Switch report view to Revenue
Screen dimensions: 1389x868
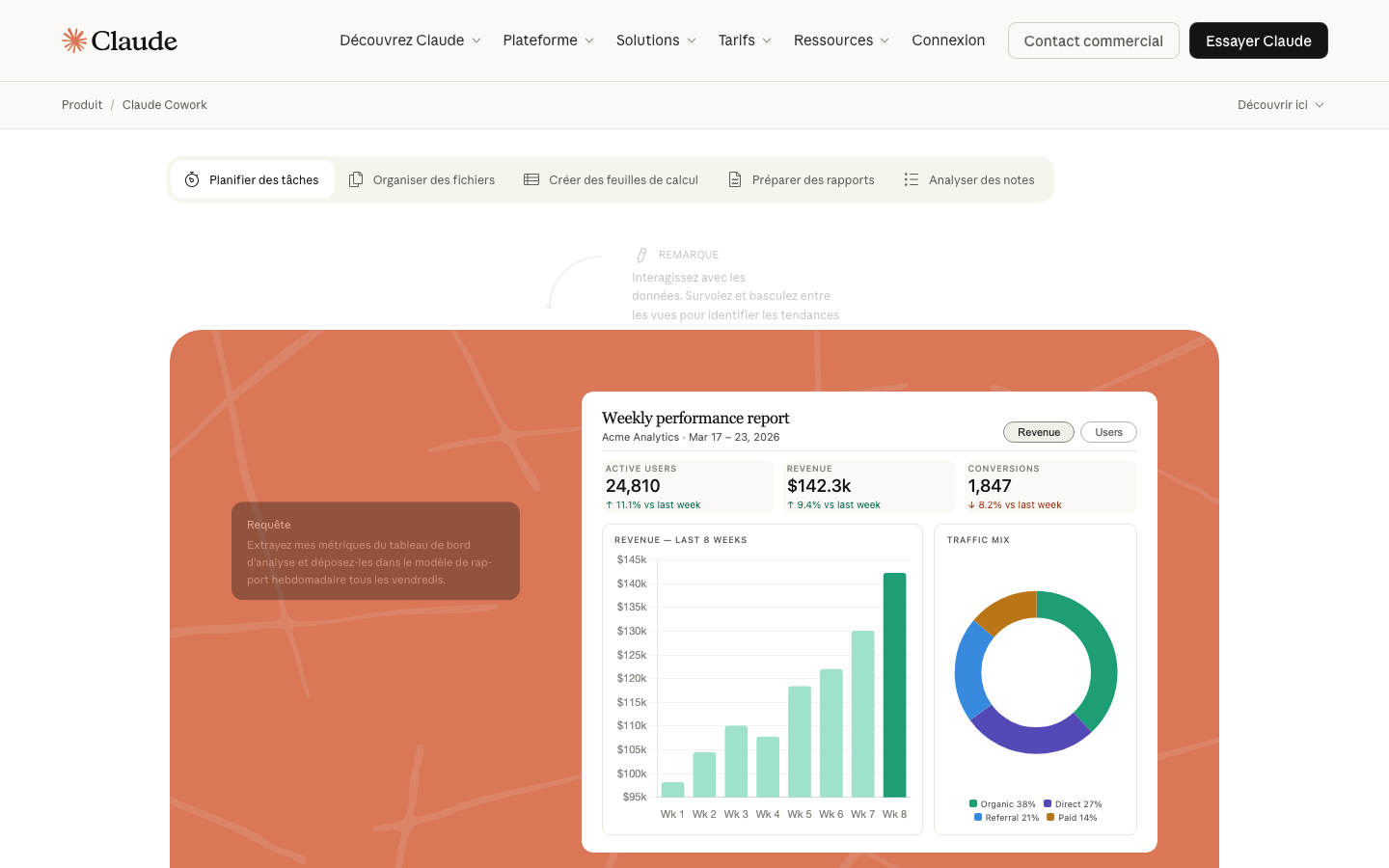1039,432
